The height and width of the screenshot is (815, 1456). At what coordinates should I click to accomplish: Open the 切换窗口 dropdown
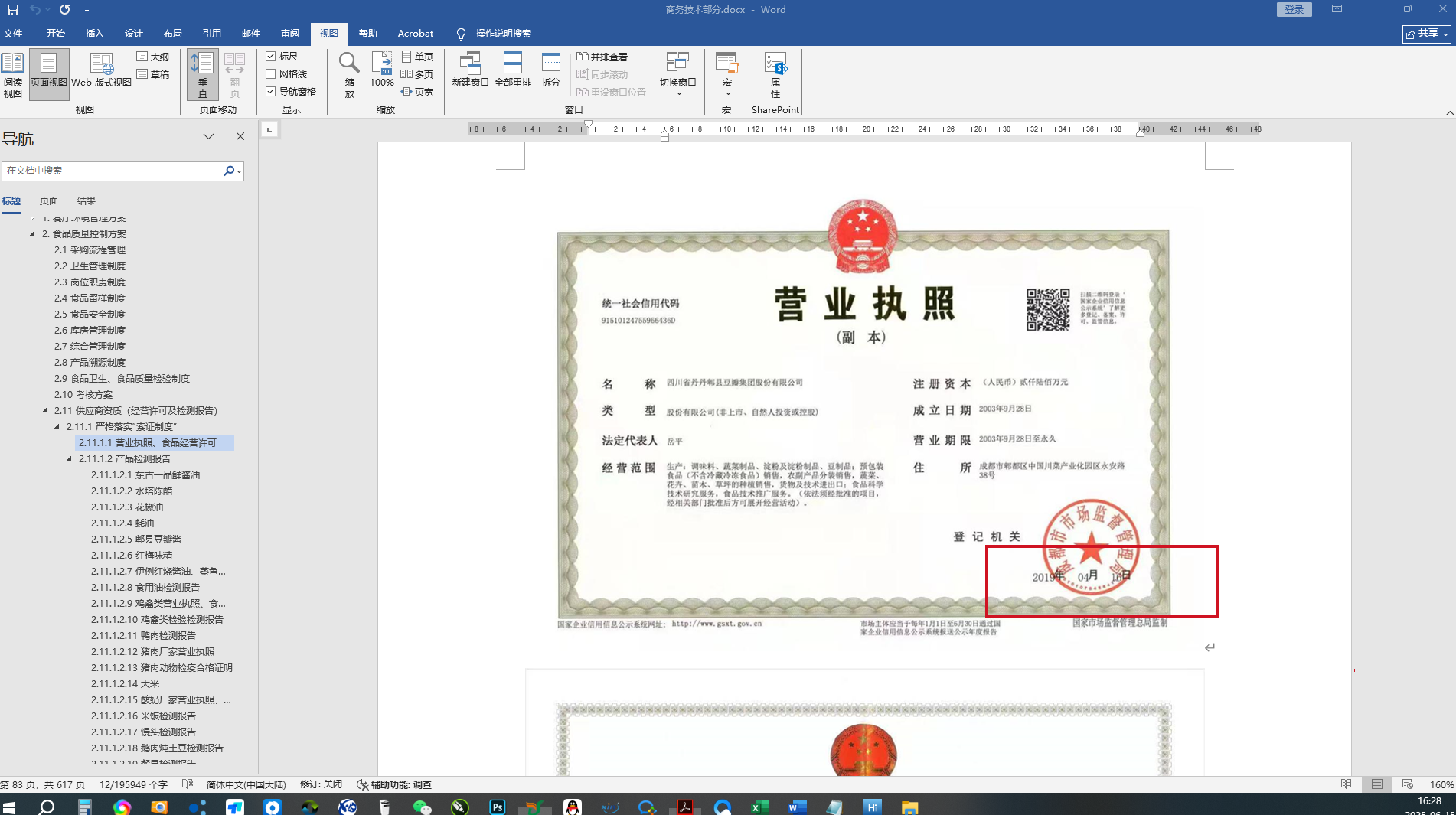pyautogui.click(x=677, y=74)
